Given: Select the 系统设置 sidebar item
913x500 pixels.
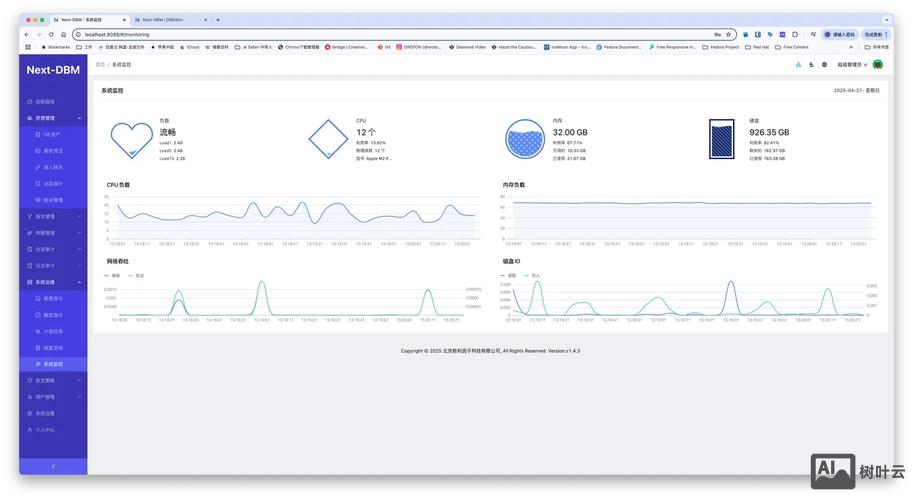Looking at the screenshot, I should pos(45,413).
